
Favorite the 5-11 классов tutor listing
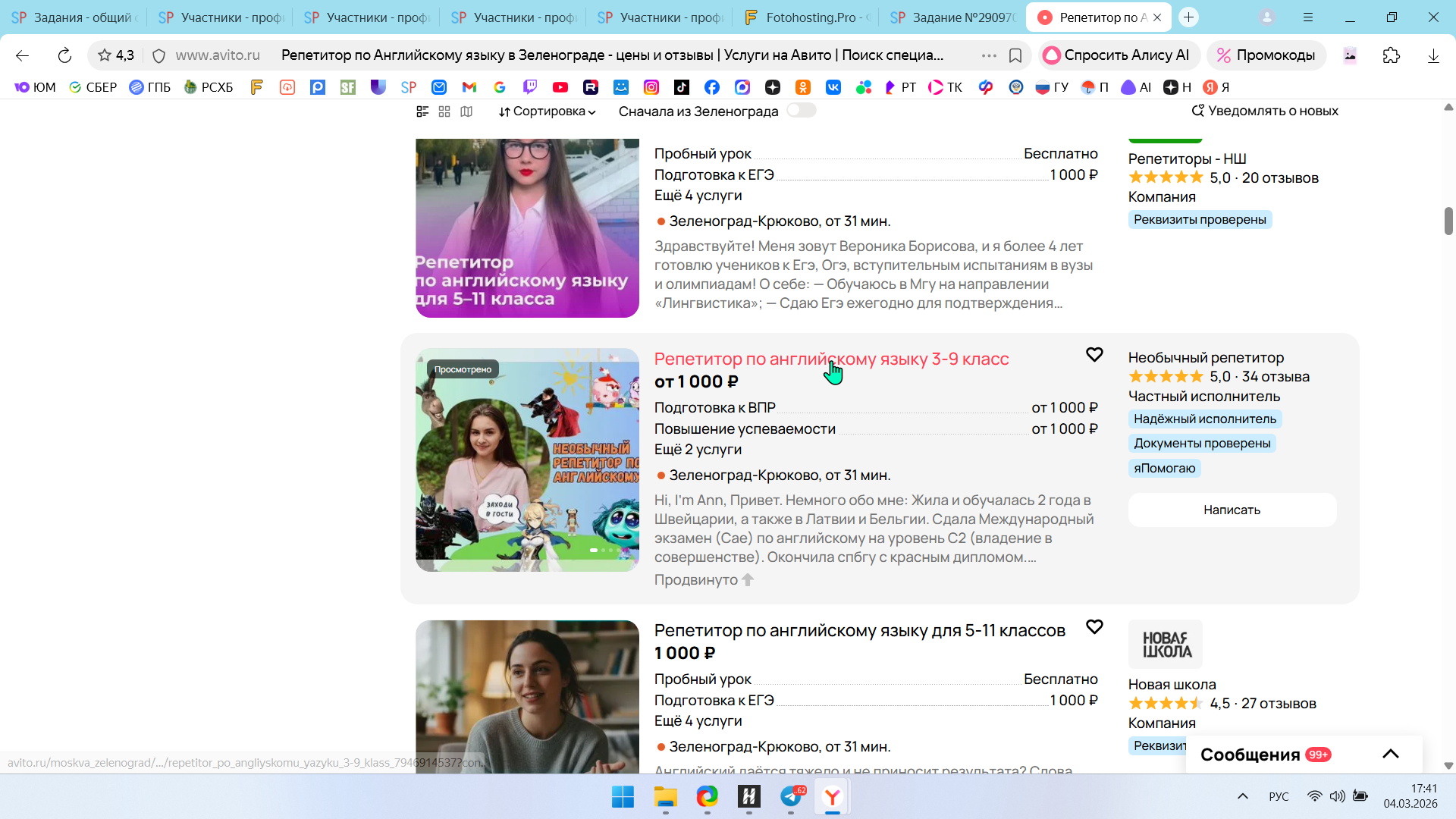pyautogui.click(x=1094, y=627)
